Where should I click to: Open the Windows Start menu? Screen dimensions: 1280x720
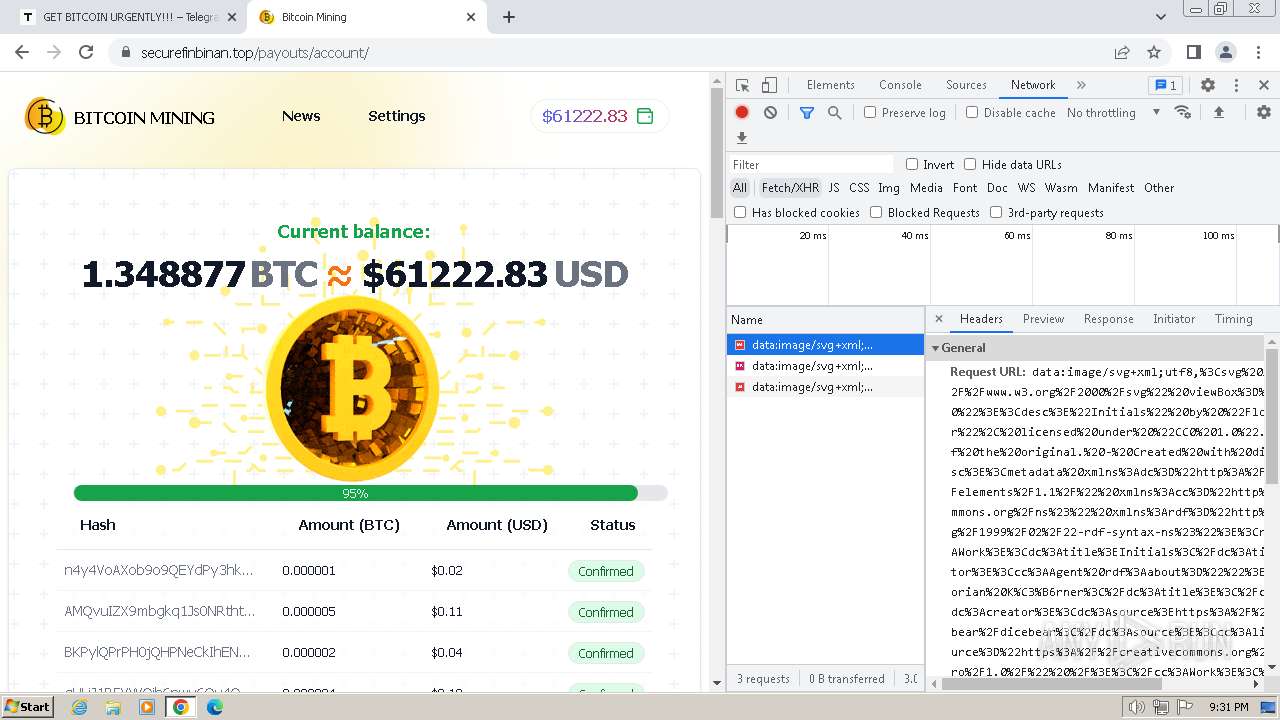[x=28, y=706]
